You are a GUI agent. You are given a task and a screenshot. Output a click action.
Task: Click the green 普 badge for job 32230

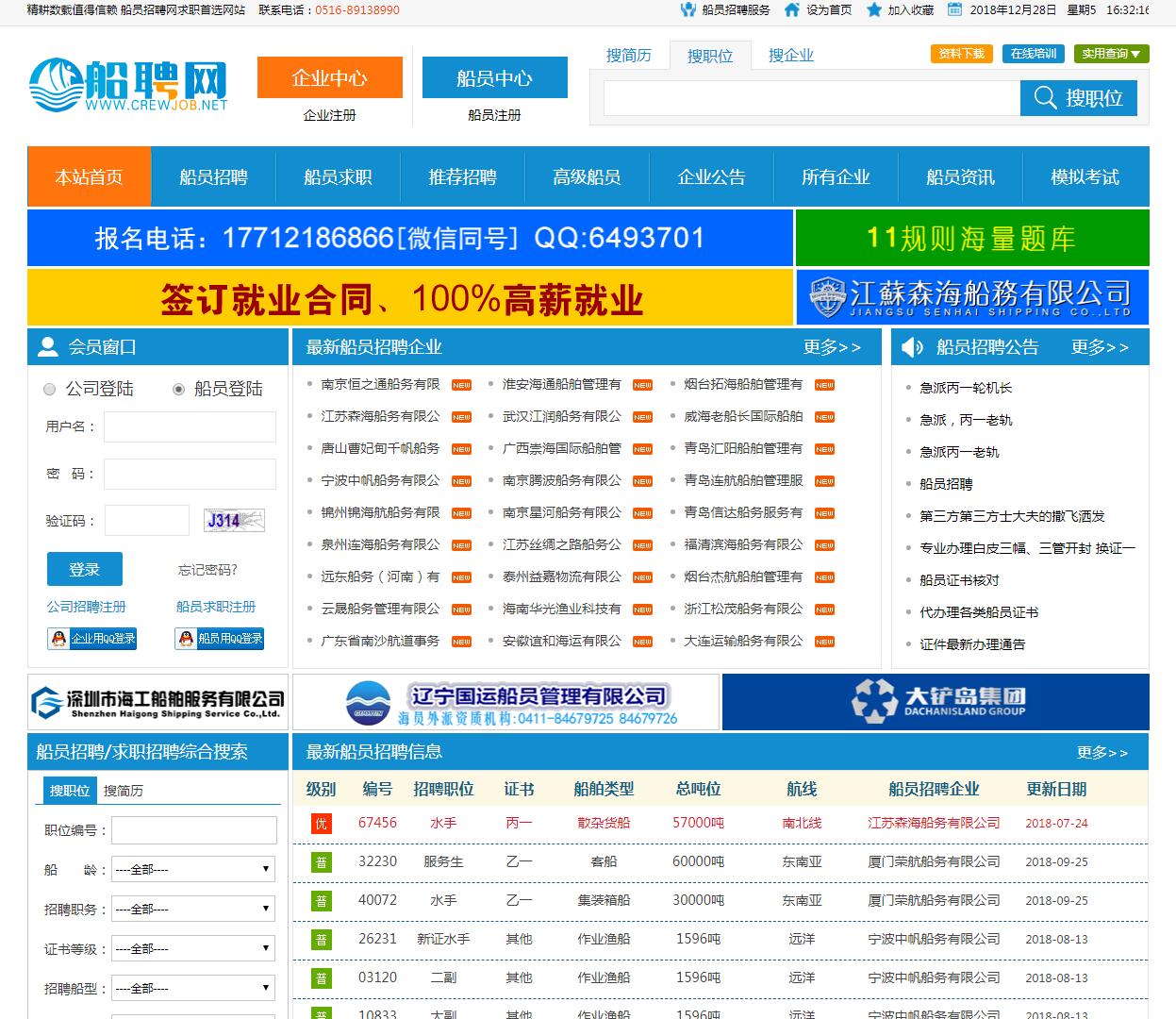click(322, 862)
